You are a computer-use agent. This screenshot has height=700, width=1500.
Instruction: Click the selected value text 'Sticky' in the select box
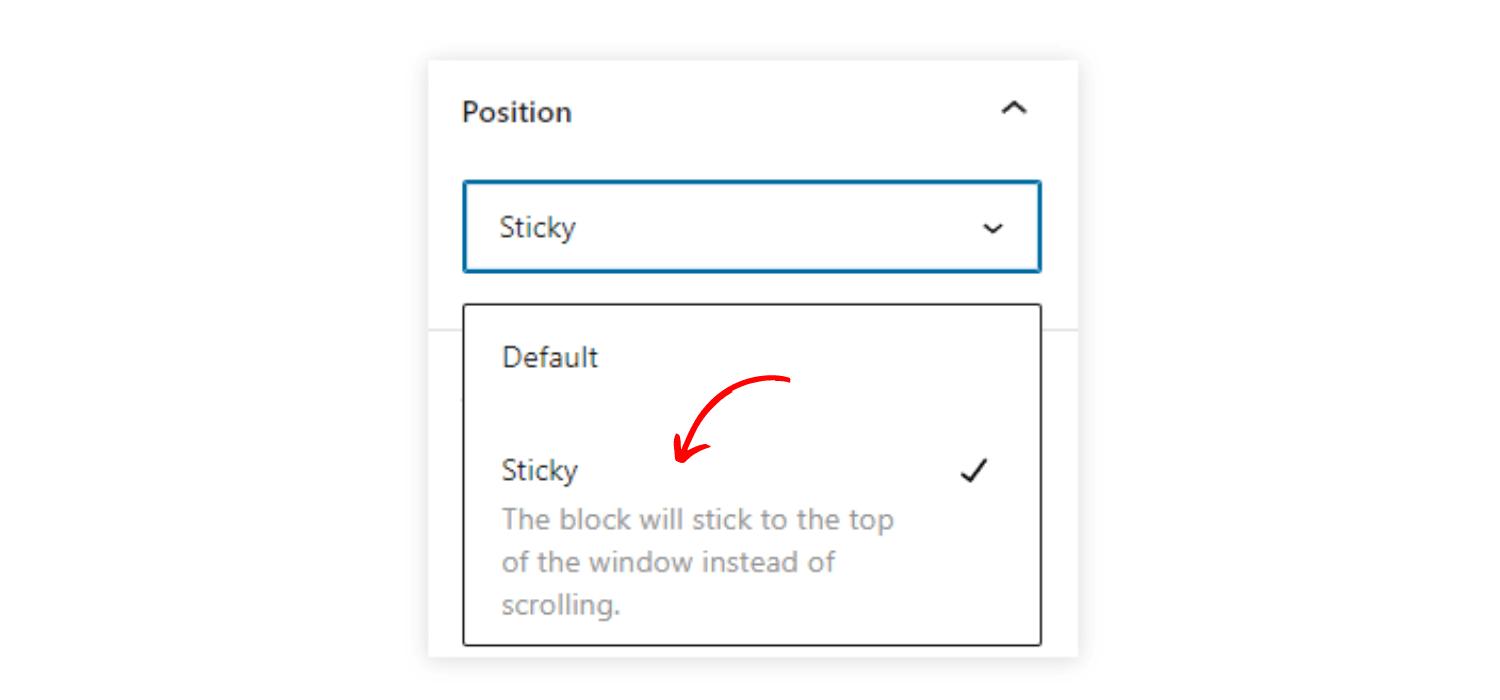tap(538, 227)
